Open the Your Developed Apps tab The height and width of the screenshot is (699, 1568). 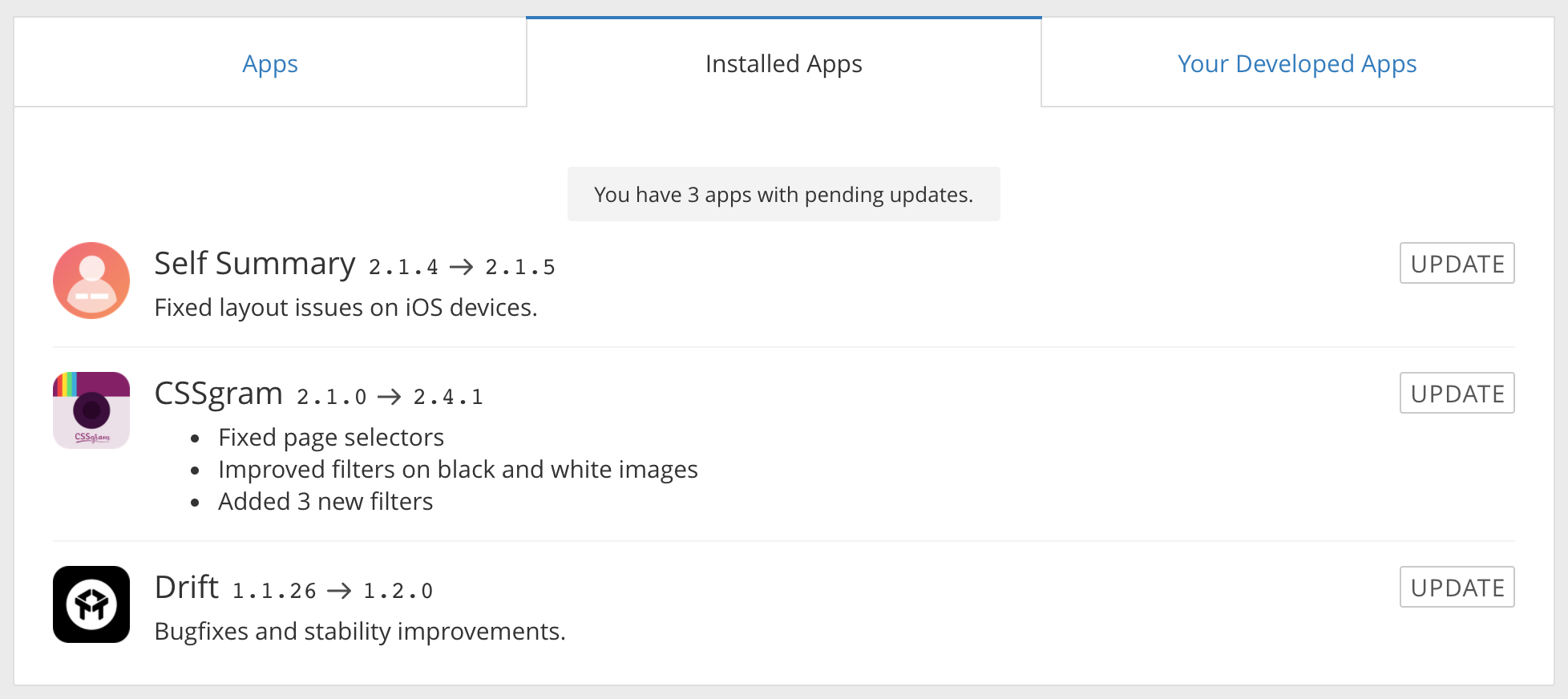click(x=1297, y=63)
